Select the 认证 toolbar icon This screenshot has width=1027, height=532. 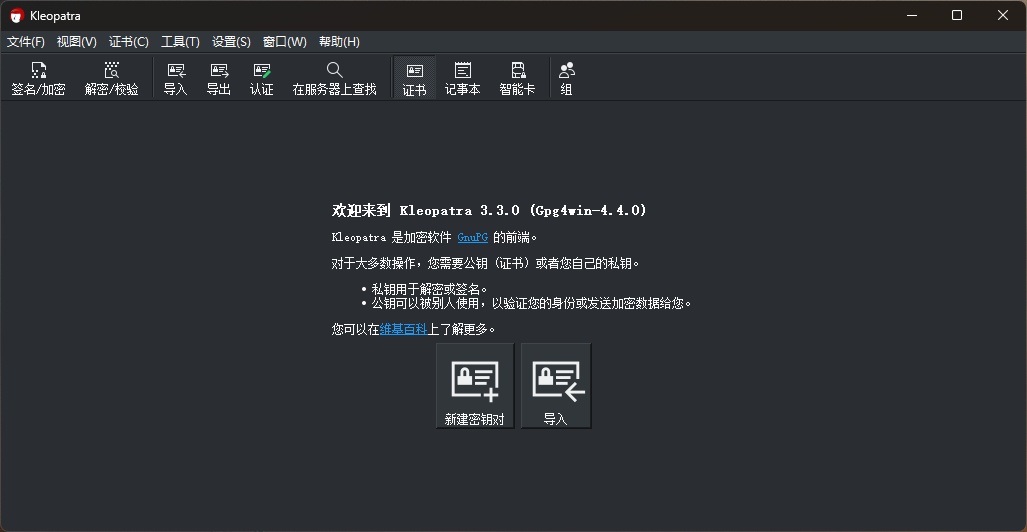pyautogui.click(x=261, y=79)
